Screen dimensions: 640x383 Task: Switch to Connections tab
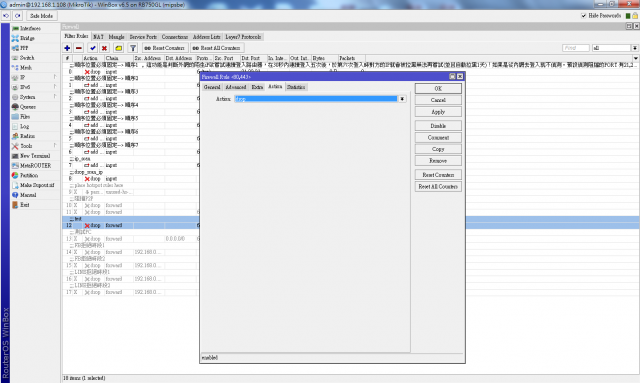coord(175,37)
